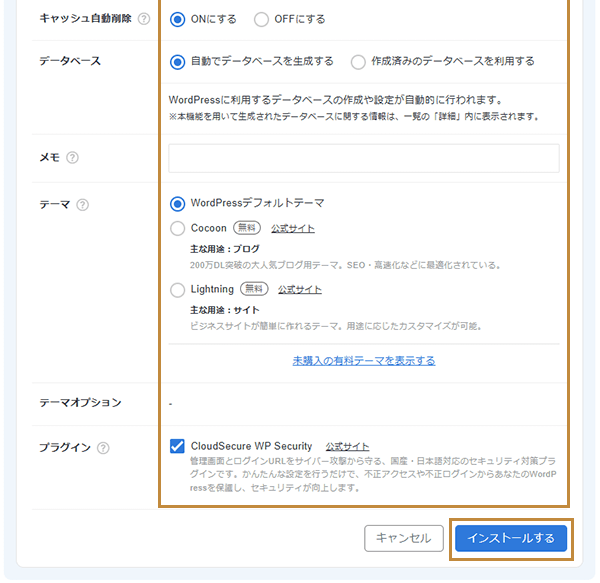This screenshot has height=583, width=600.
Task: Select the Lightning theme radio
Action: coord(178,290)
